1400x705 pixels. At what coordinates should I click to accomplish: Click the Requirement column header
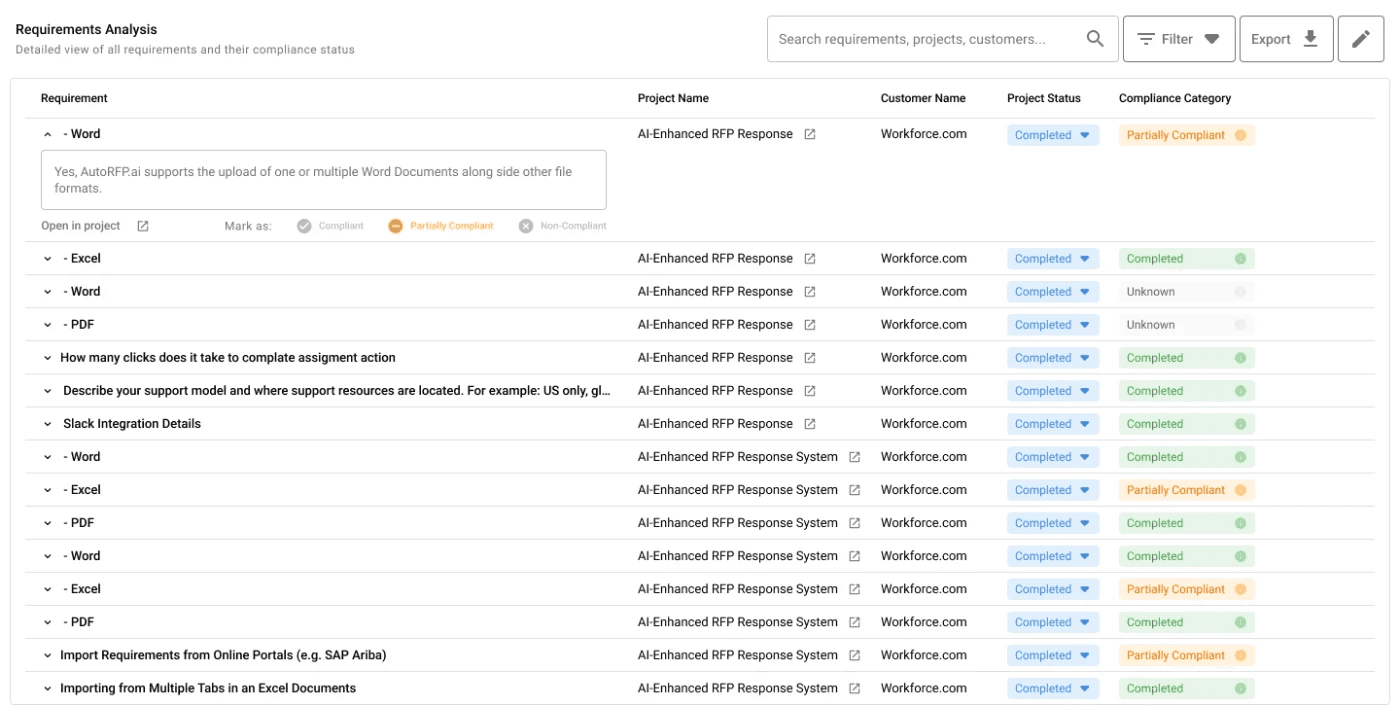coord(74,98)
